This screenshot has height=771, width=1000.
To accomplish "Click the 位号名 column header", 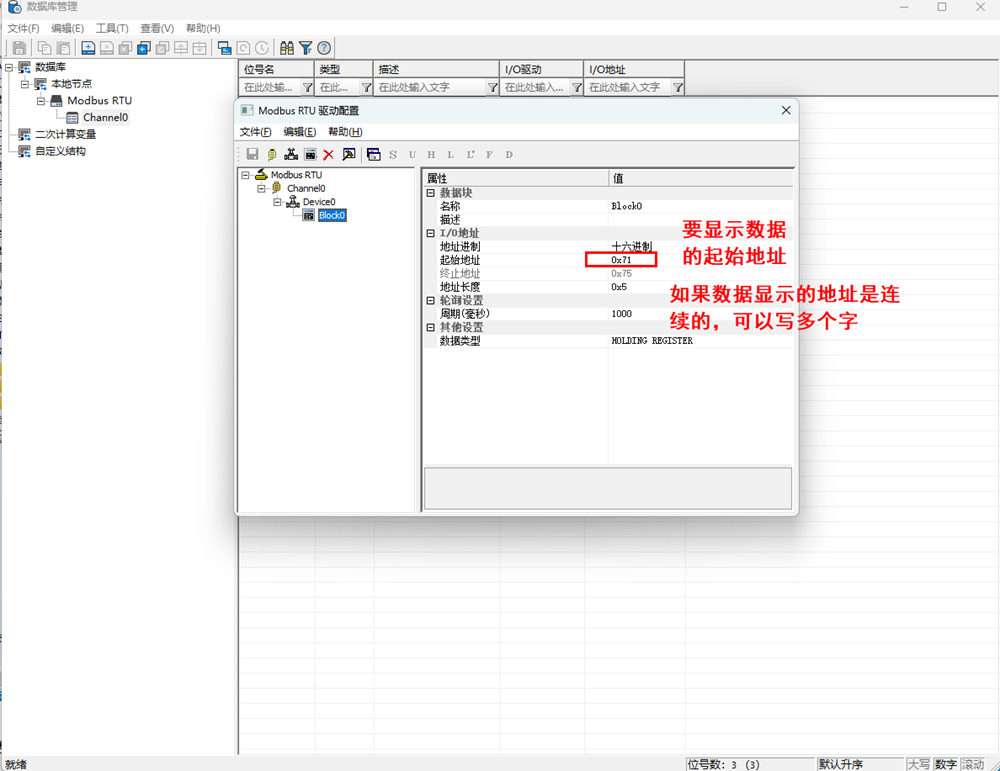I will pyautogui.click(x=276, y=70).
